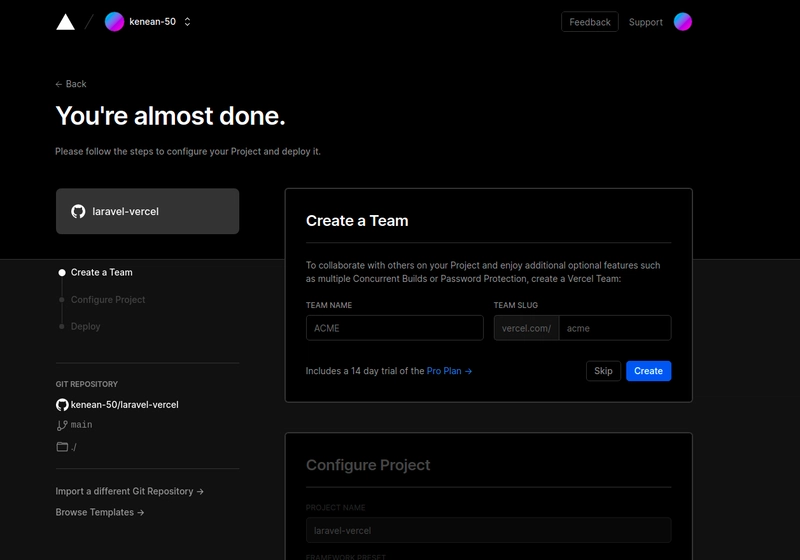Click the blue Create button
Image resolution: width=800 pixels, height=560 pixels.
(648, 371)
